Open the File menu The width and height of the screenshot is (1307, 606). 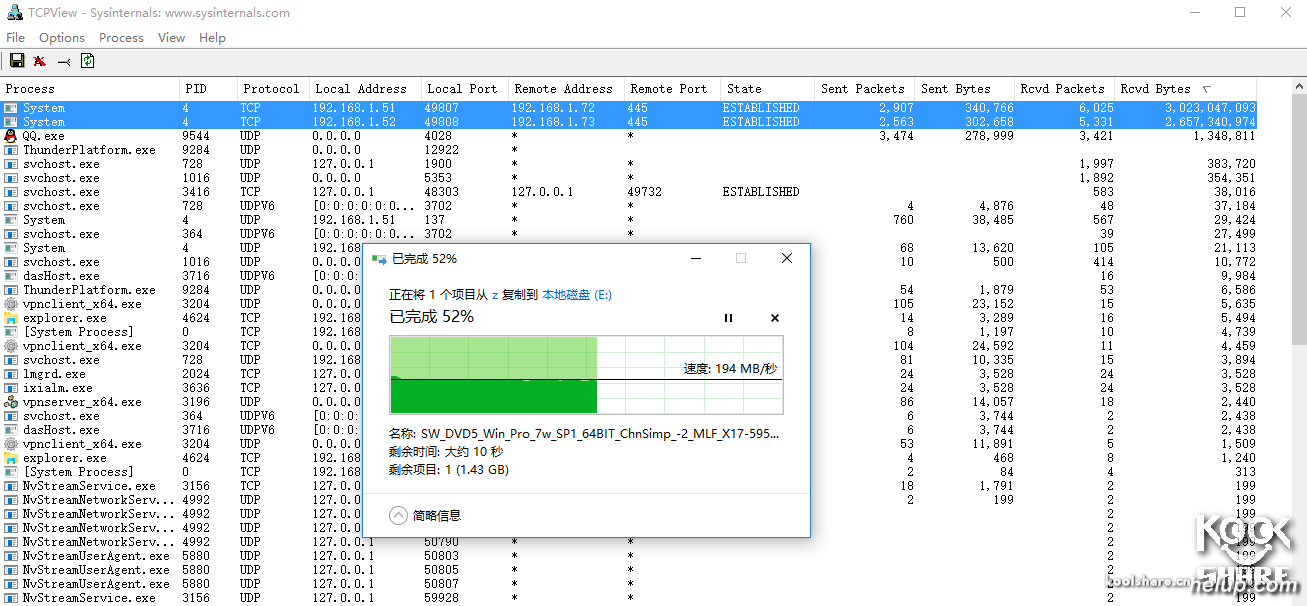15,37
